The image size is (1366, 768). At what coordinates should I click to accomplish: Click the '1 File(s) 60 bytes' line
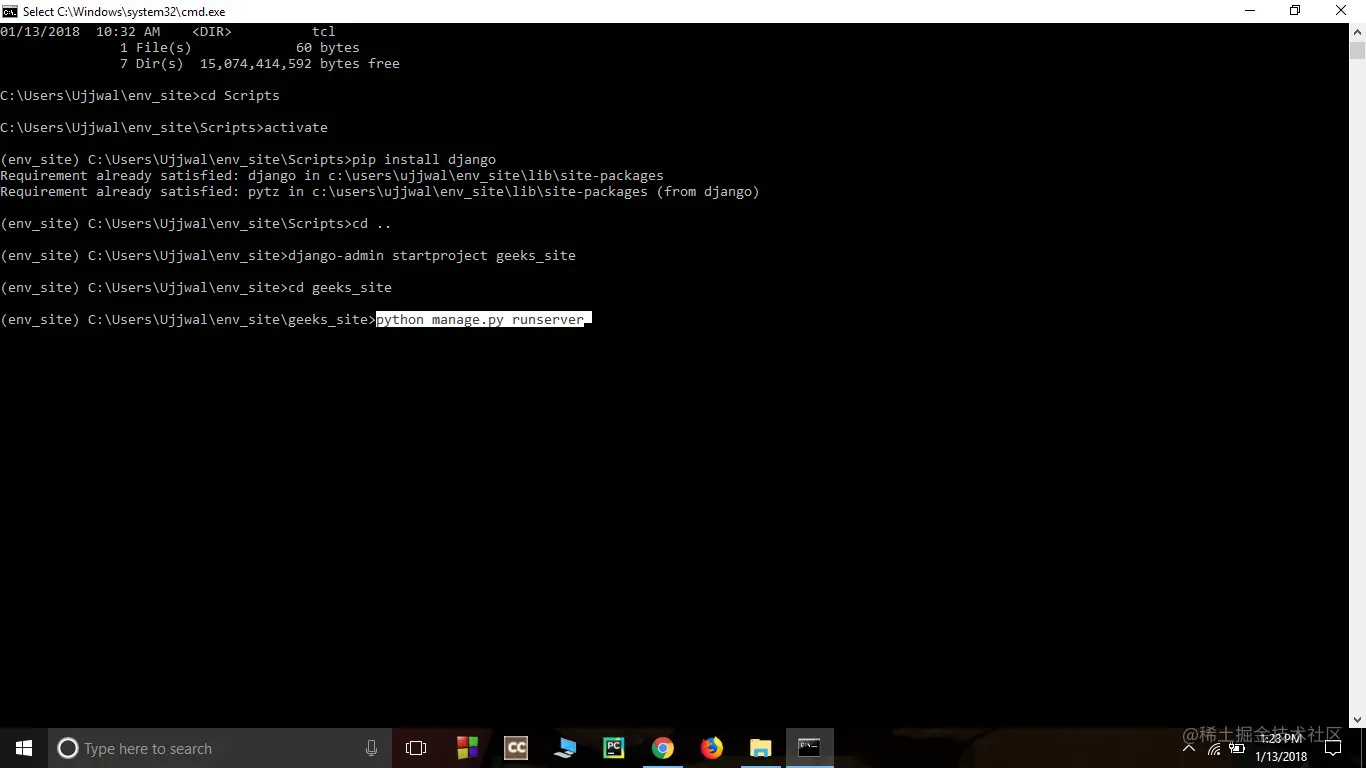coord(240,47)
